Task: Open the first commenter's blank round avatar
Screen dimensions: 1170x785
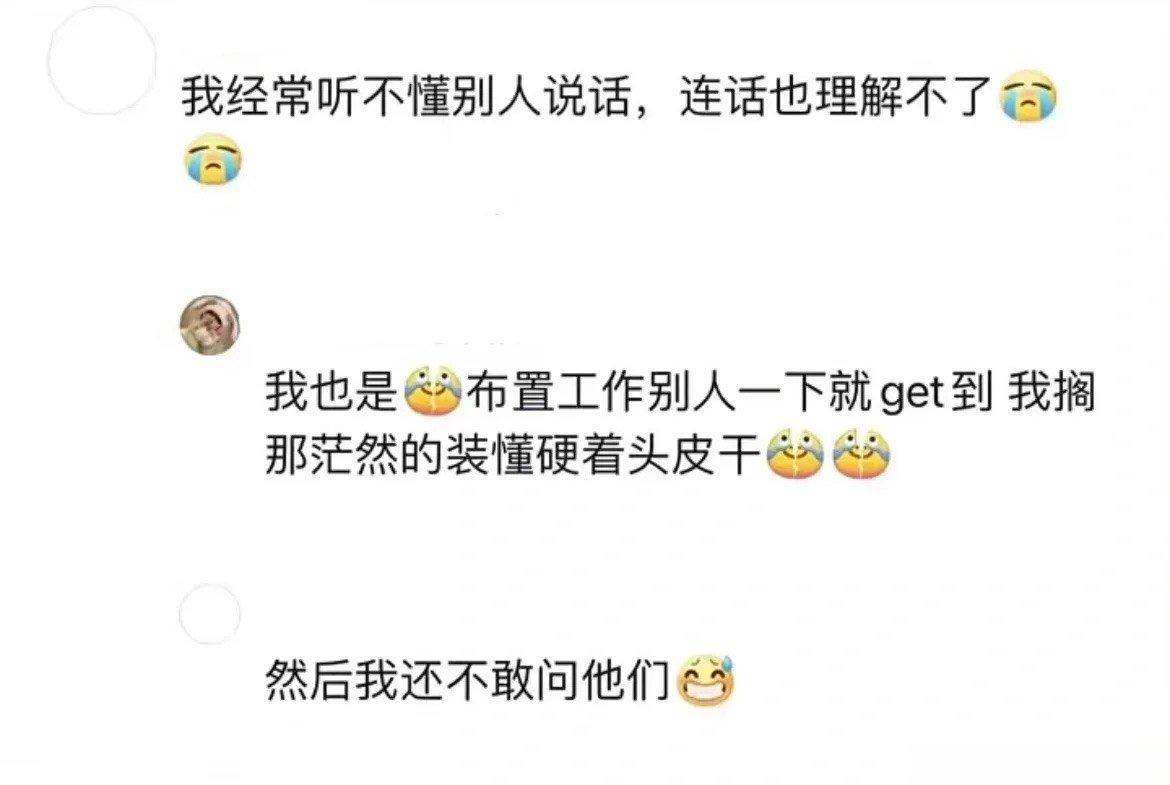Action: (x=102, y=61)
